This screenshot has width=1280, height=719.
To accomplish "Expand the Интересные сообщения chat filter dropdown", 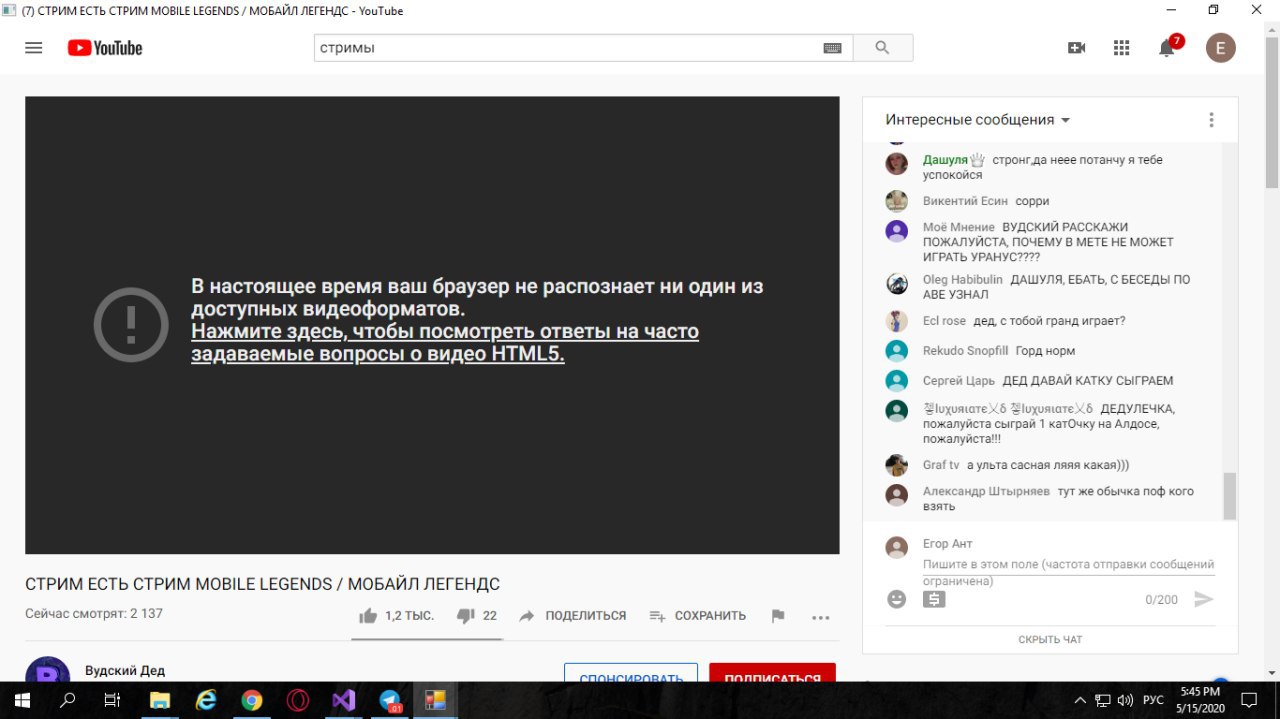I will pyautogui.click(x=978, y=120).
